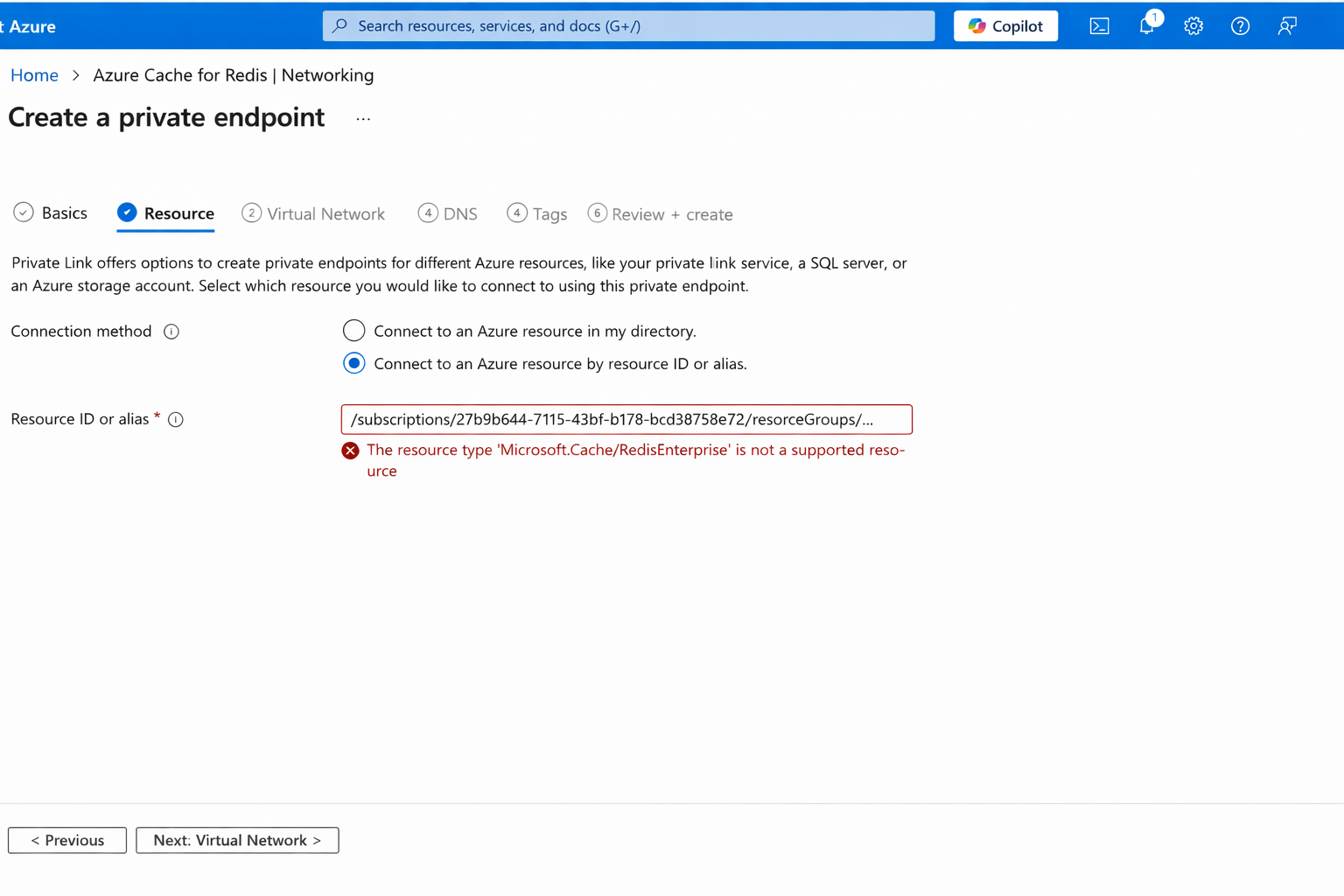Click the Resource ID or alias label
The width and height of the screenshot is (1344, 896).
(80, 419)
